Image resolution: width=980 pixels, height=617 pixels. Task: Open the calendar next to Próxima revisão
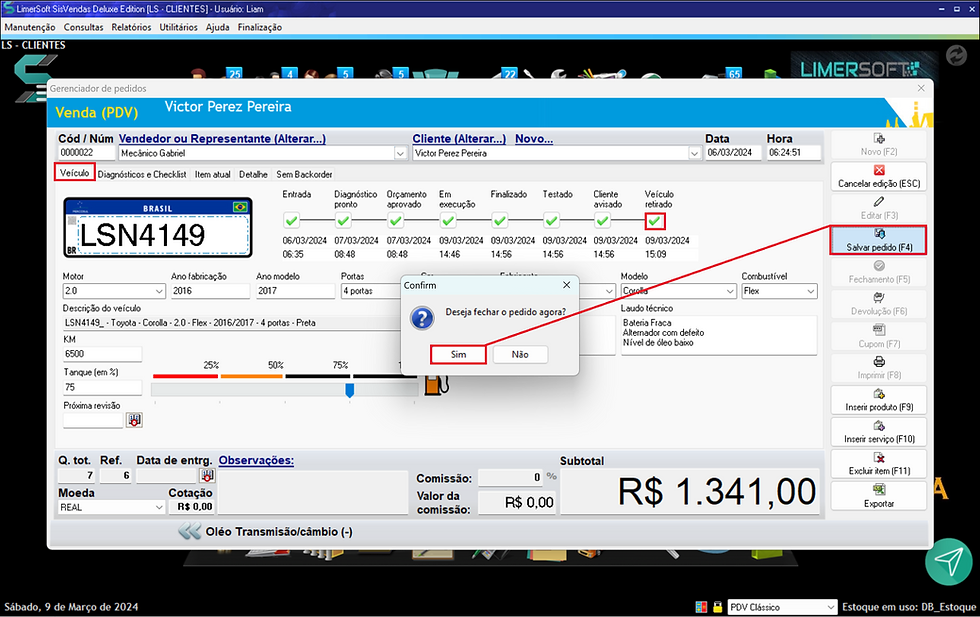point(134,419)
